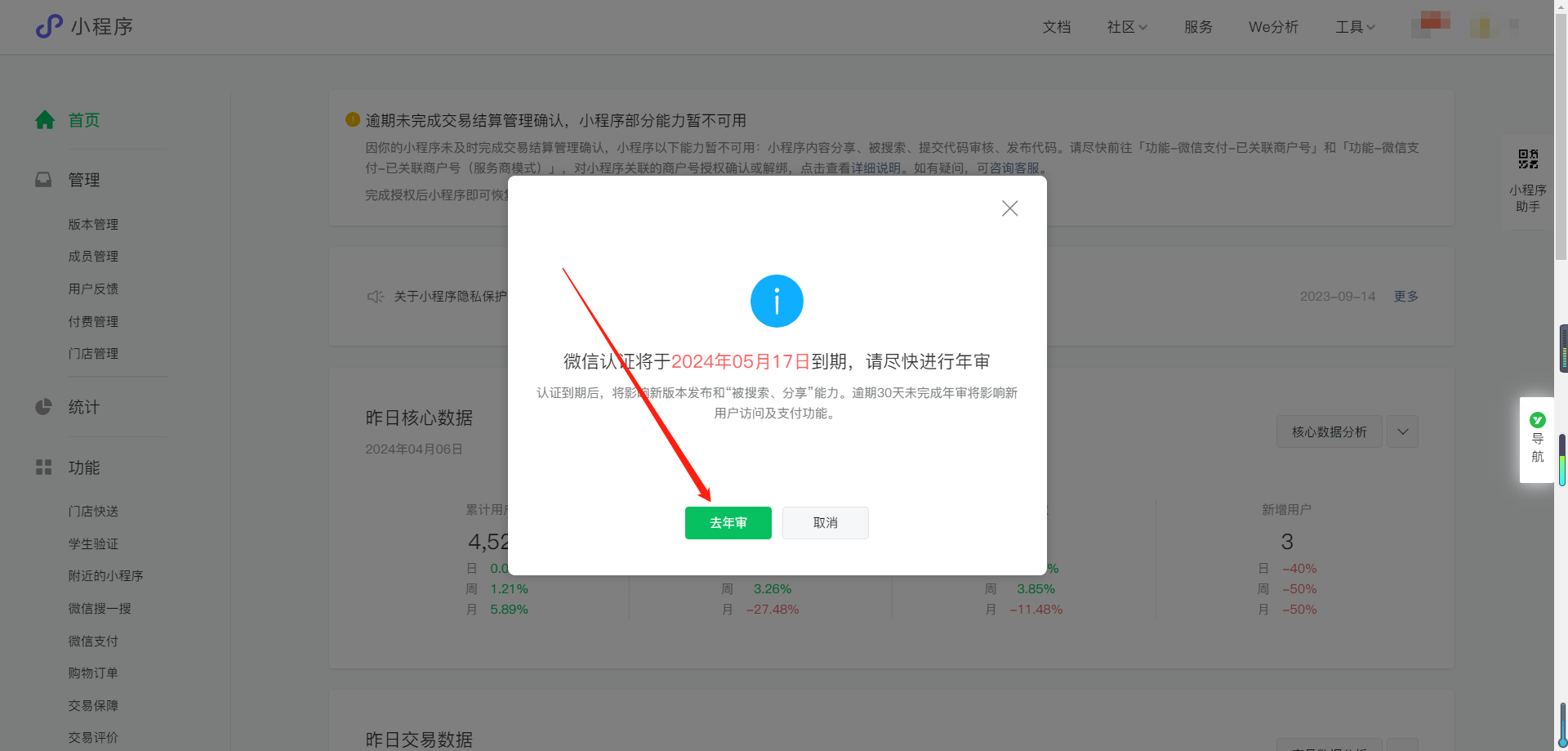Click the 更多 announcements link
This screenshot has width=1568, height=751.
1405,296
